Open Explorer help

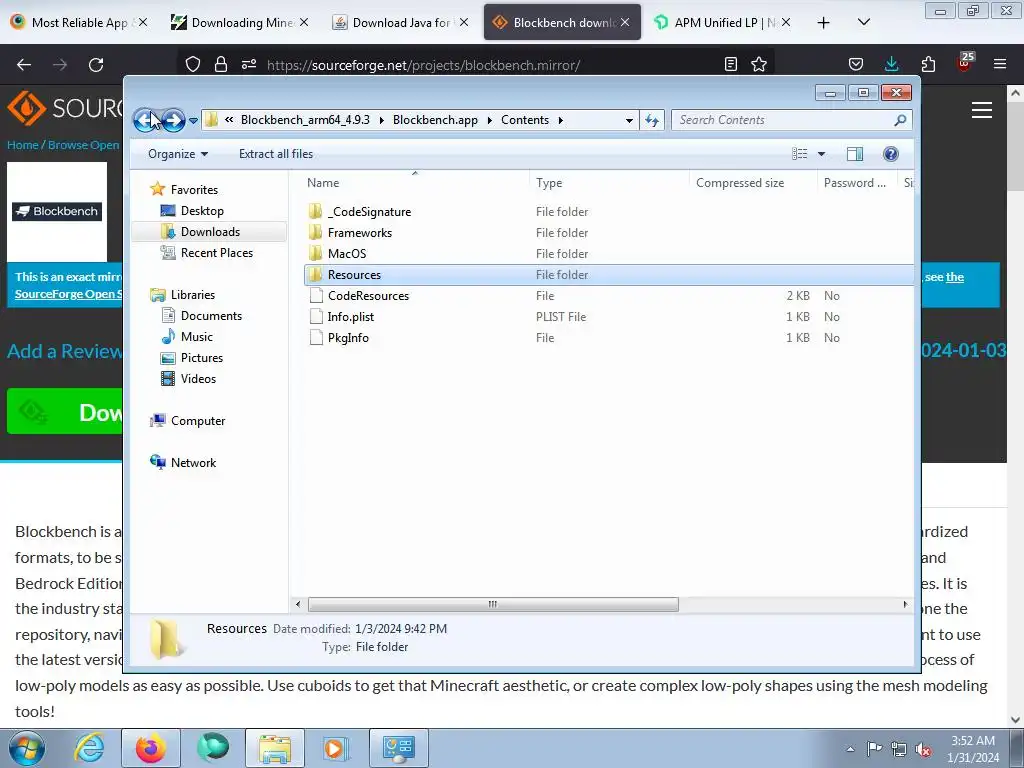click(890, 154)
